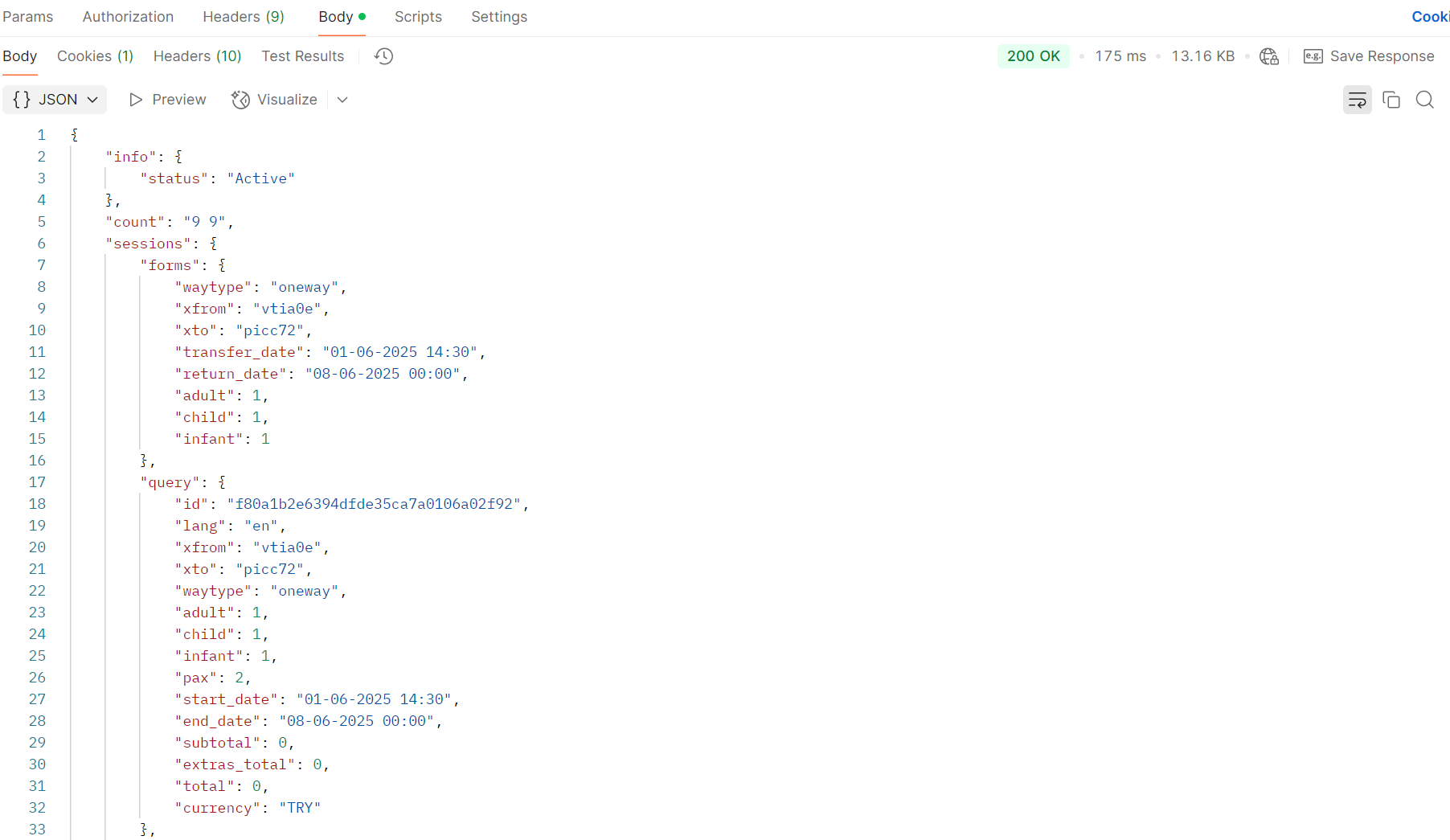Image resolution: width=1450 pixels, height=840 pixels.
Task: Click the Save Response icon
Action: [x=1313, y=56]
